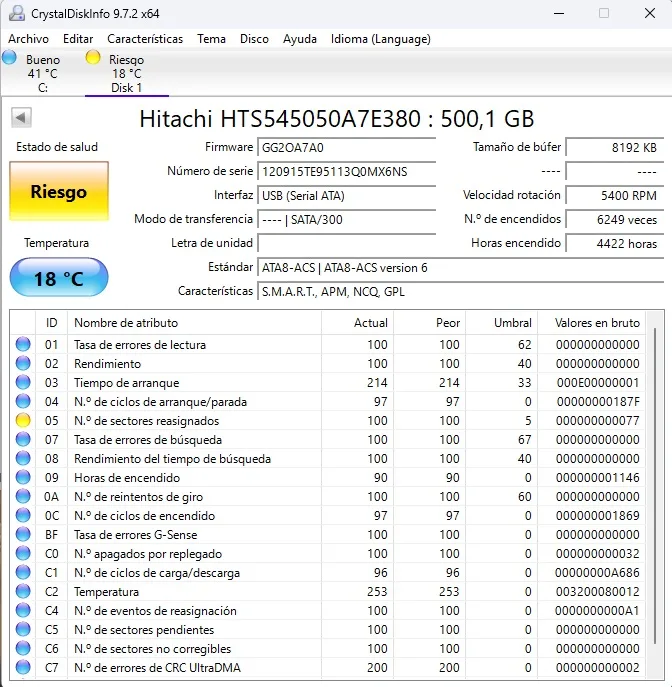Click the Valores en bruto column header
The image size is (672, 687).
coord(592,323)
